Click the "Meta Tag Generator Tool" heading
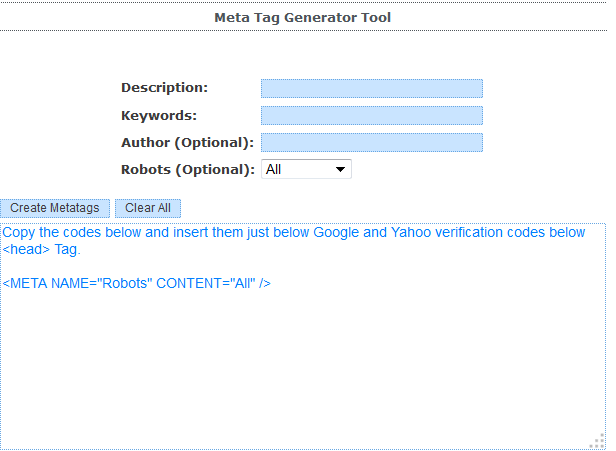The image size is (616, 451). [303, 17]
